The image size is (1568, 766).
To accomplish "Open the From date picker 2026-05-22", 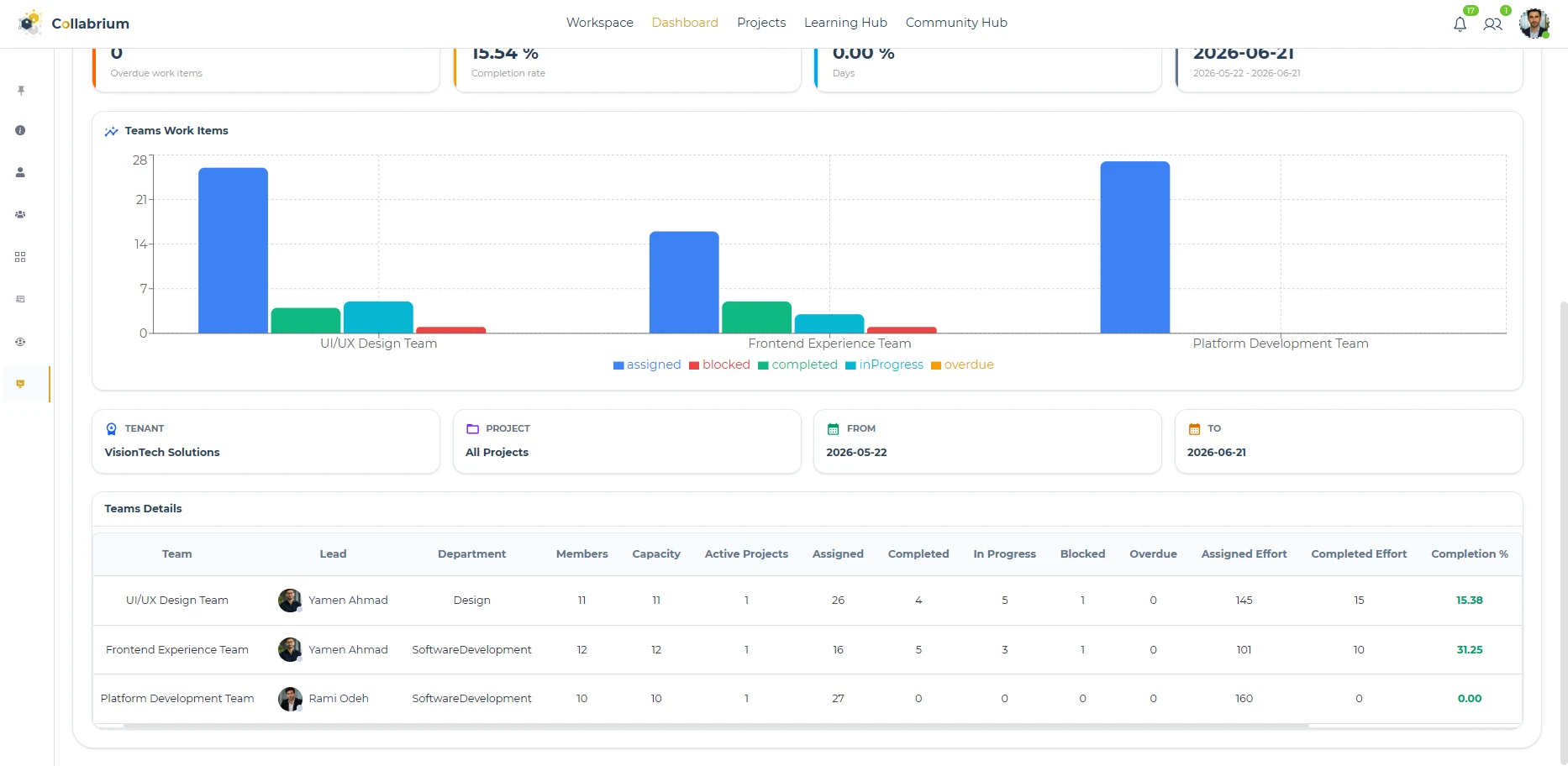I will 987,442.
